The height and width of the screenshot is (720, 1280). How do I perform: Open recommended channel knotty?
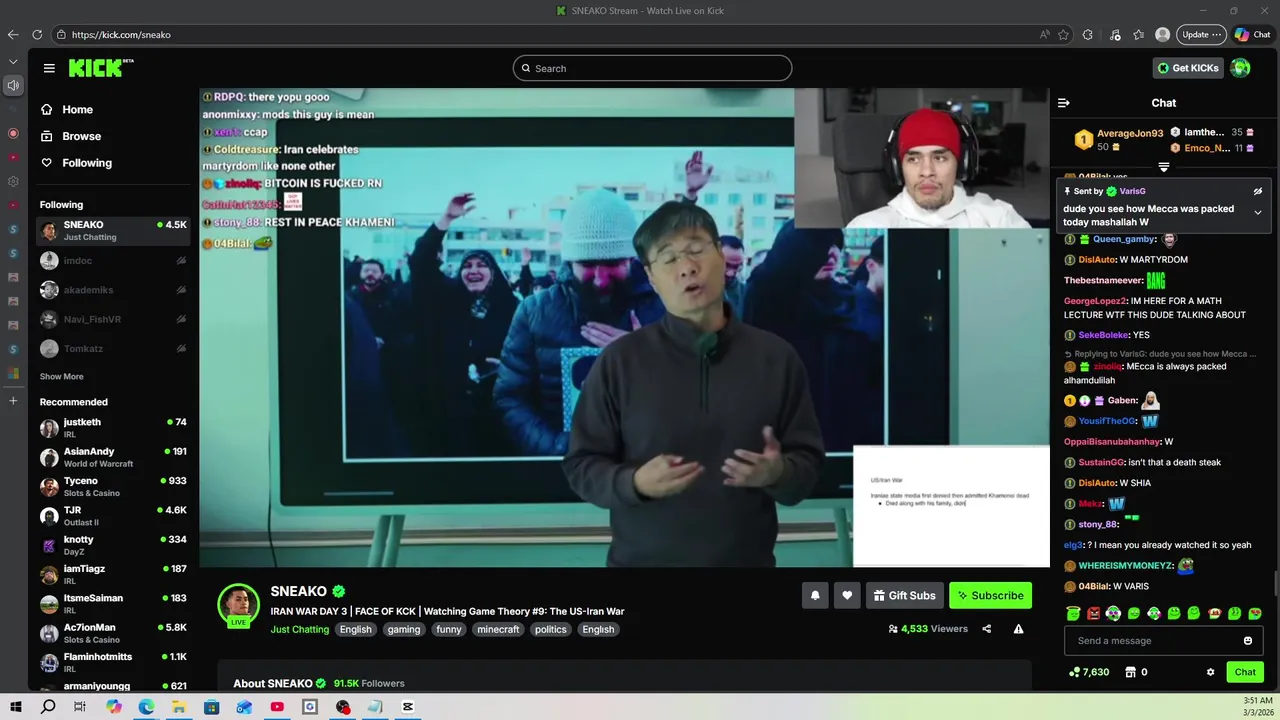(113, 545)
